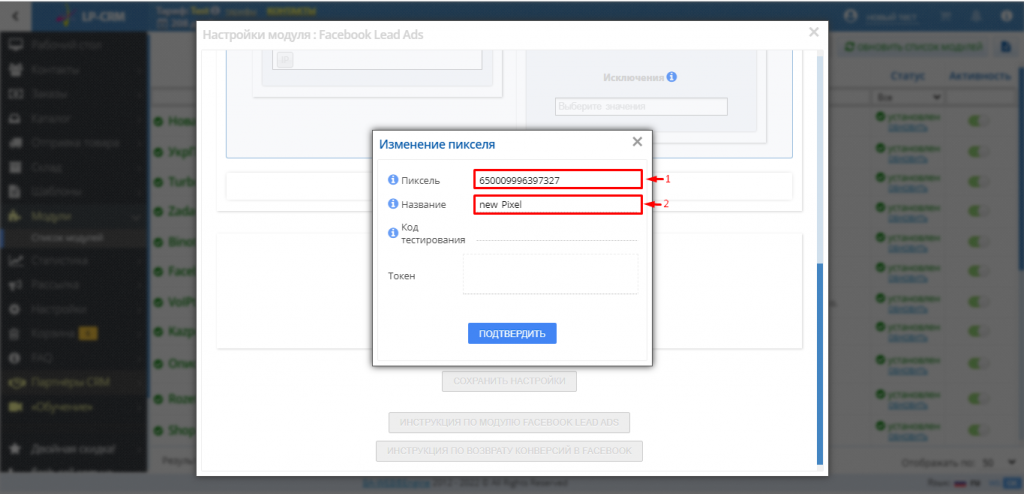Click the Активность column header
This screenshot has width=1024, height=494.
tap(980, 76)
